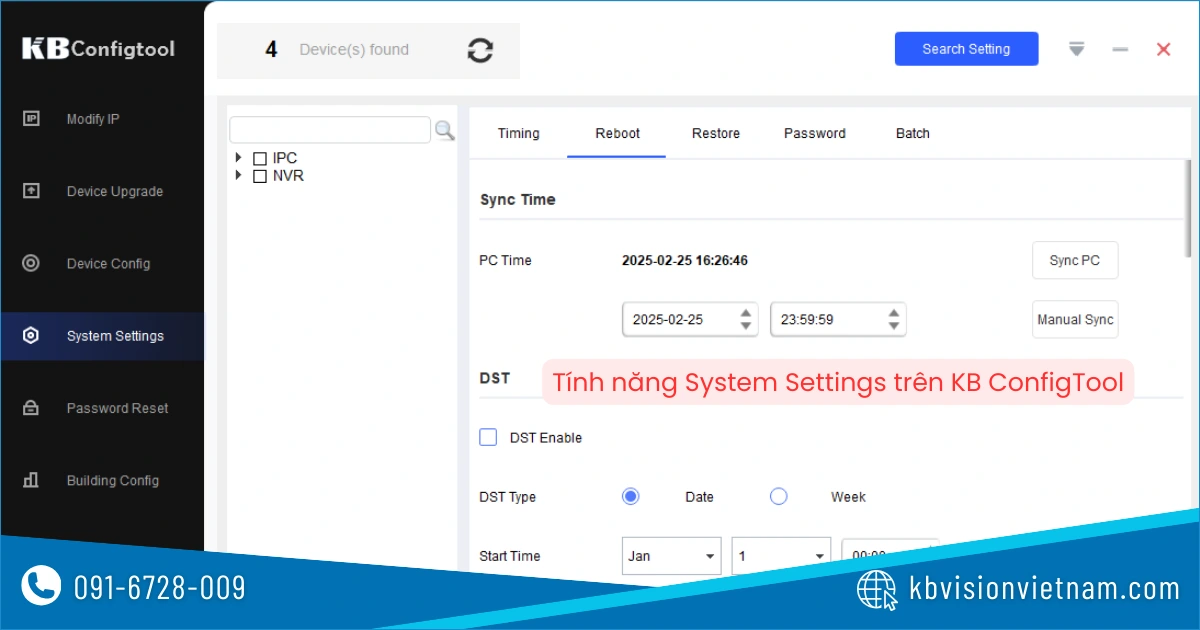
Task: Select the Building Config icon
Action: pos(31,480)
